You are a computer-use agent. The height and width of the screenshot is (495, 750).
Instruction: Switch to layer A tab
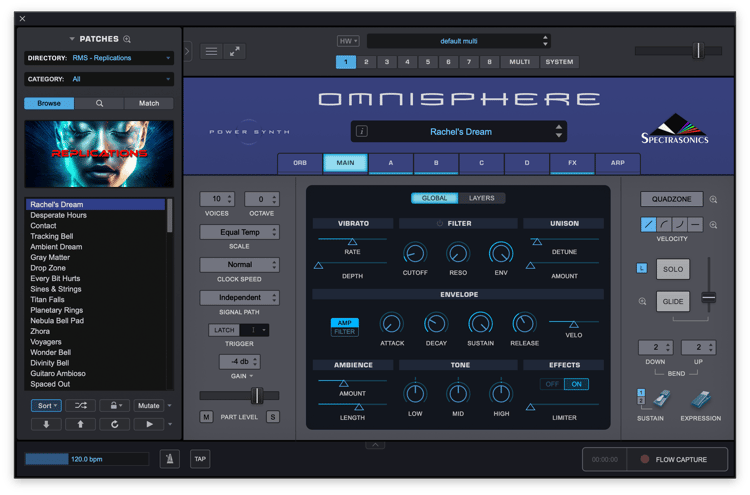(x=391, y=163)
